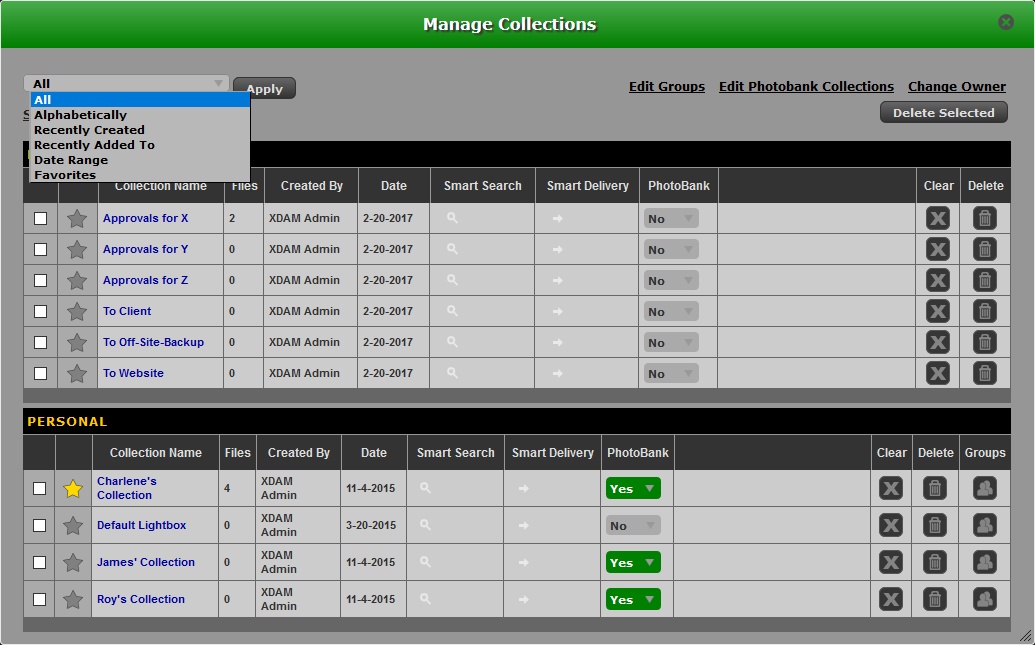Expand PhotoBank dropdown for James' Collection

[x=633, y=563]
